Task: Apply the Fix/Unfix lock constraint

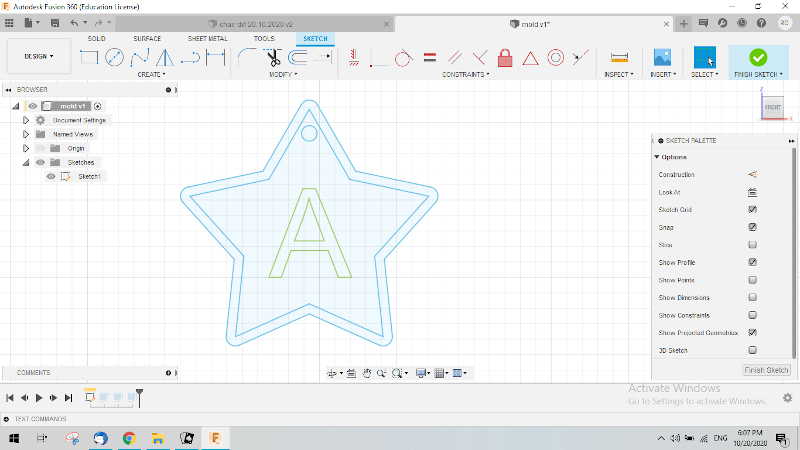Action: [x=505, y=58]
